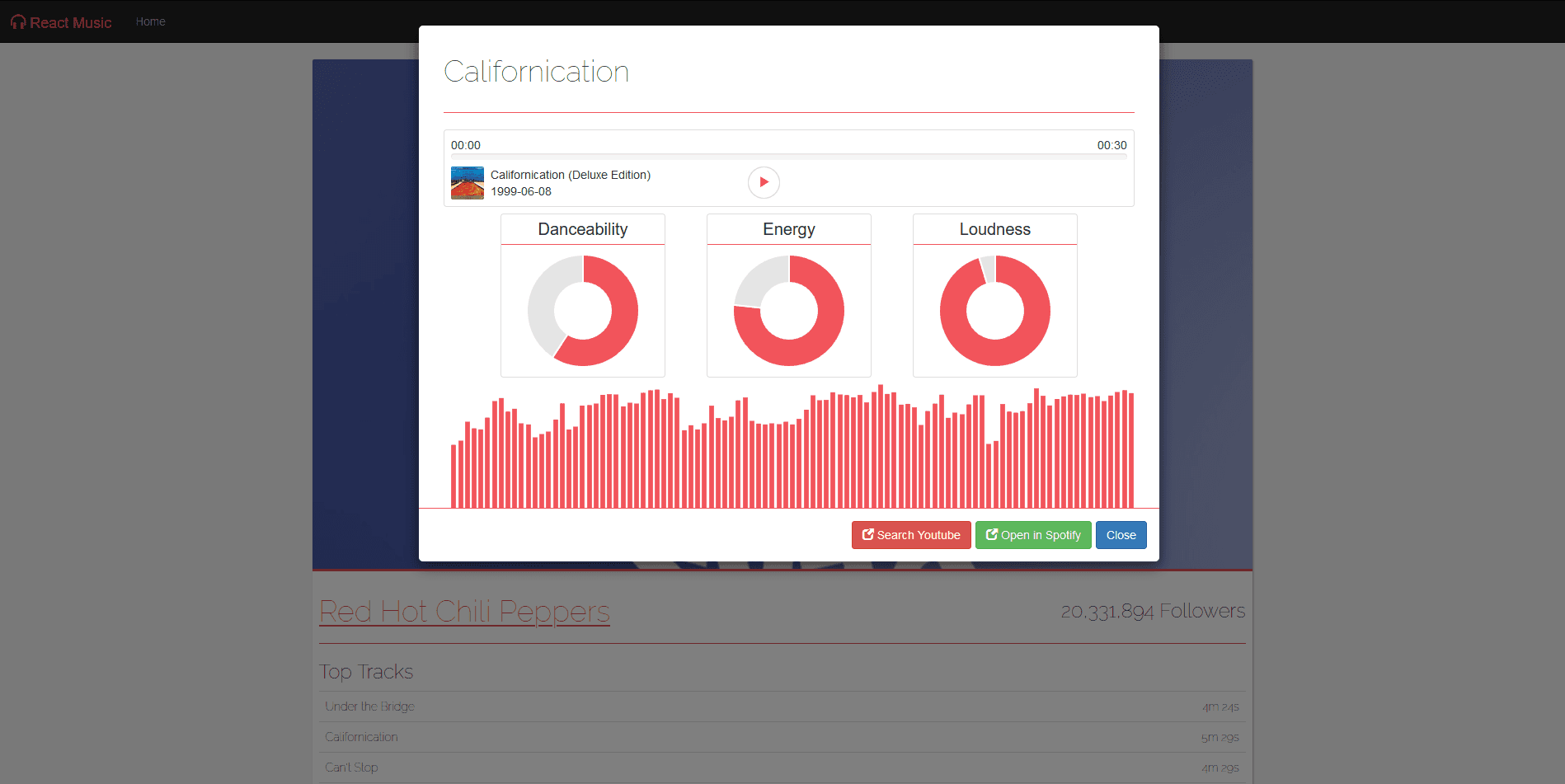
Task: Open the Home navigation link
Action: [150, 21]
